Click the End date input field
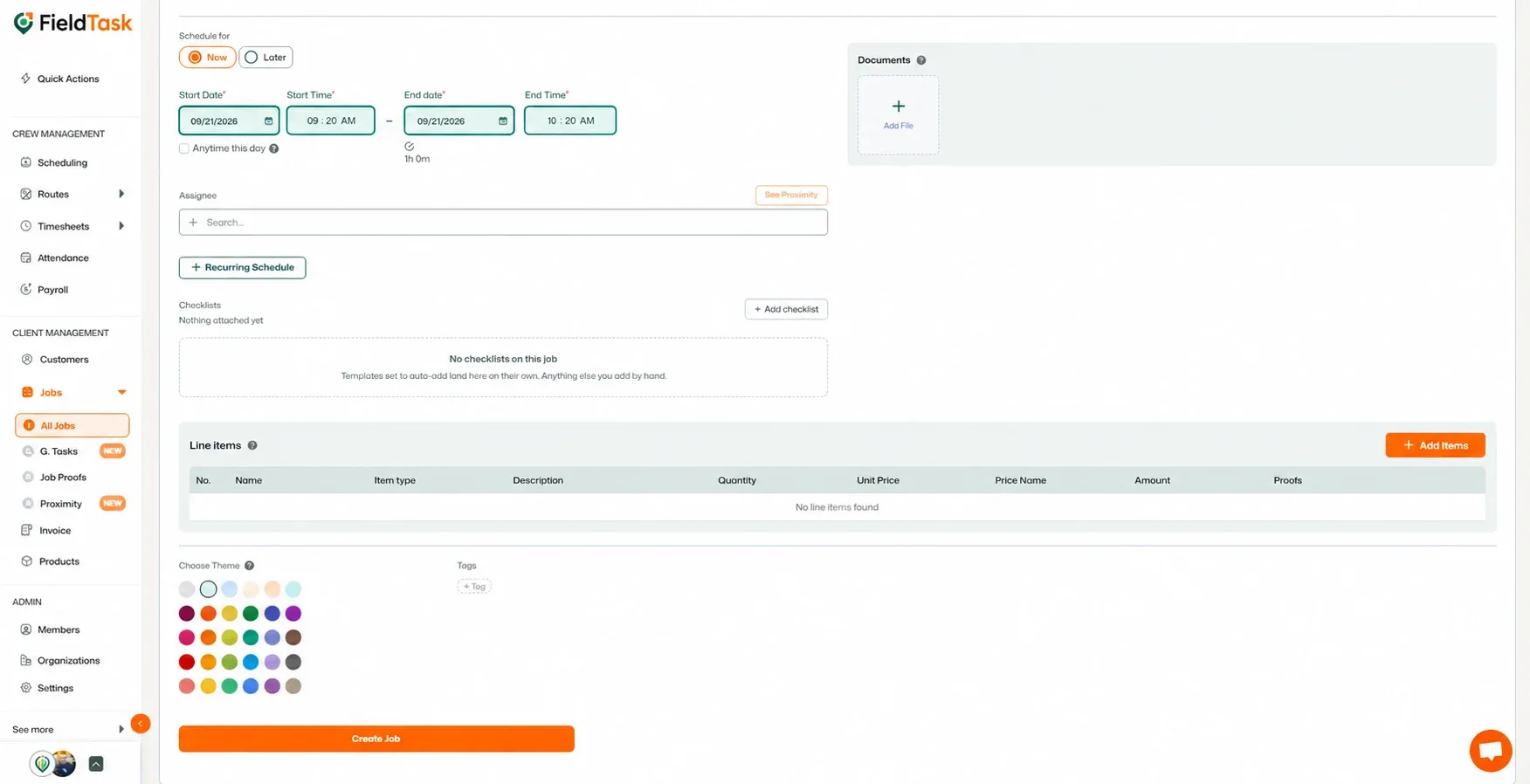Screen dimensions: 1530x784 click(x=458, y=120)
